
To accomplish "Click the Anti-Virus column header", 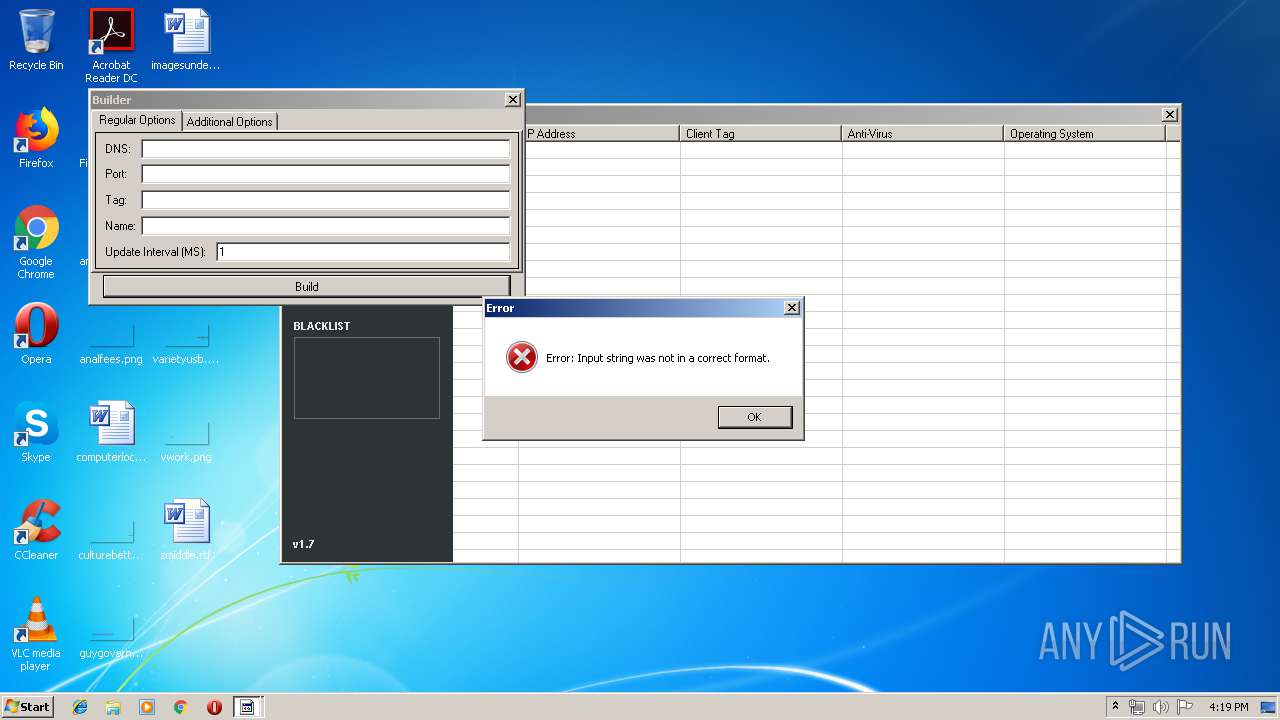I will pyautogui.click(x=923, y=133).
